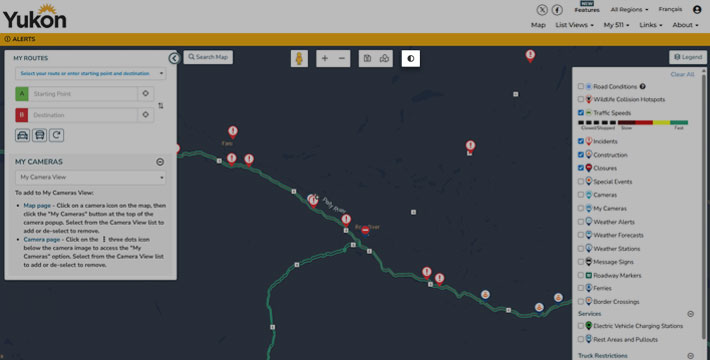Screen dimensions: 710x360
Task: Enable the Special Events layer
Action: [580, 181]
